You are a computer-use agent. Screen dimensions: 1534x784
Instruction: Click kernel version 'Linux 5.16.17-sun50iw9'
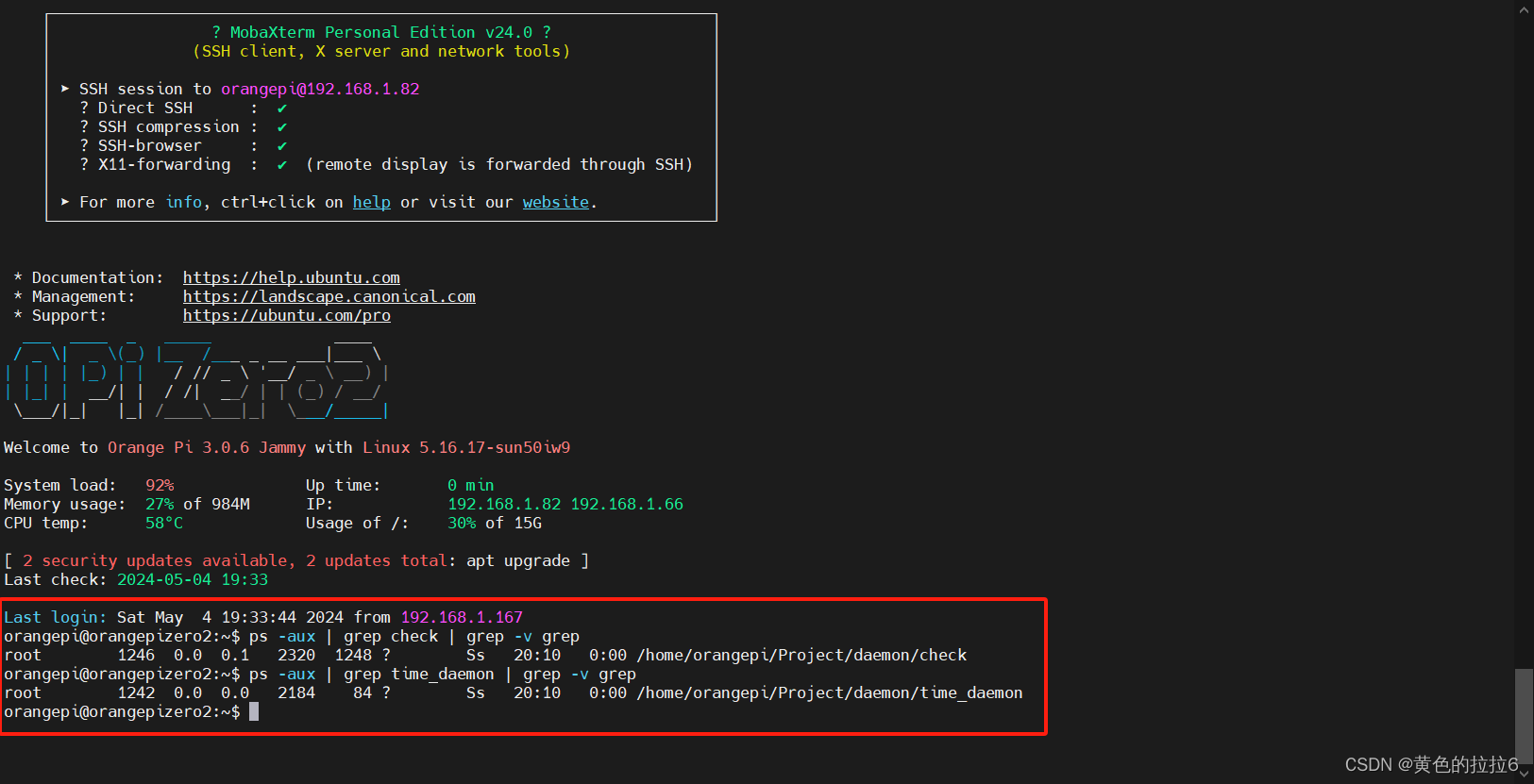(466, 447)
